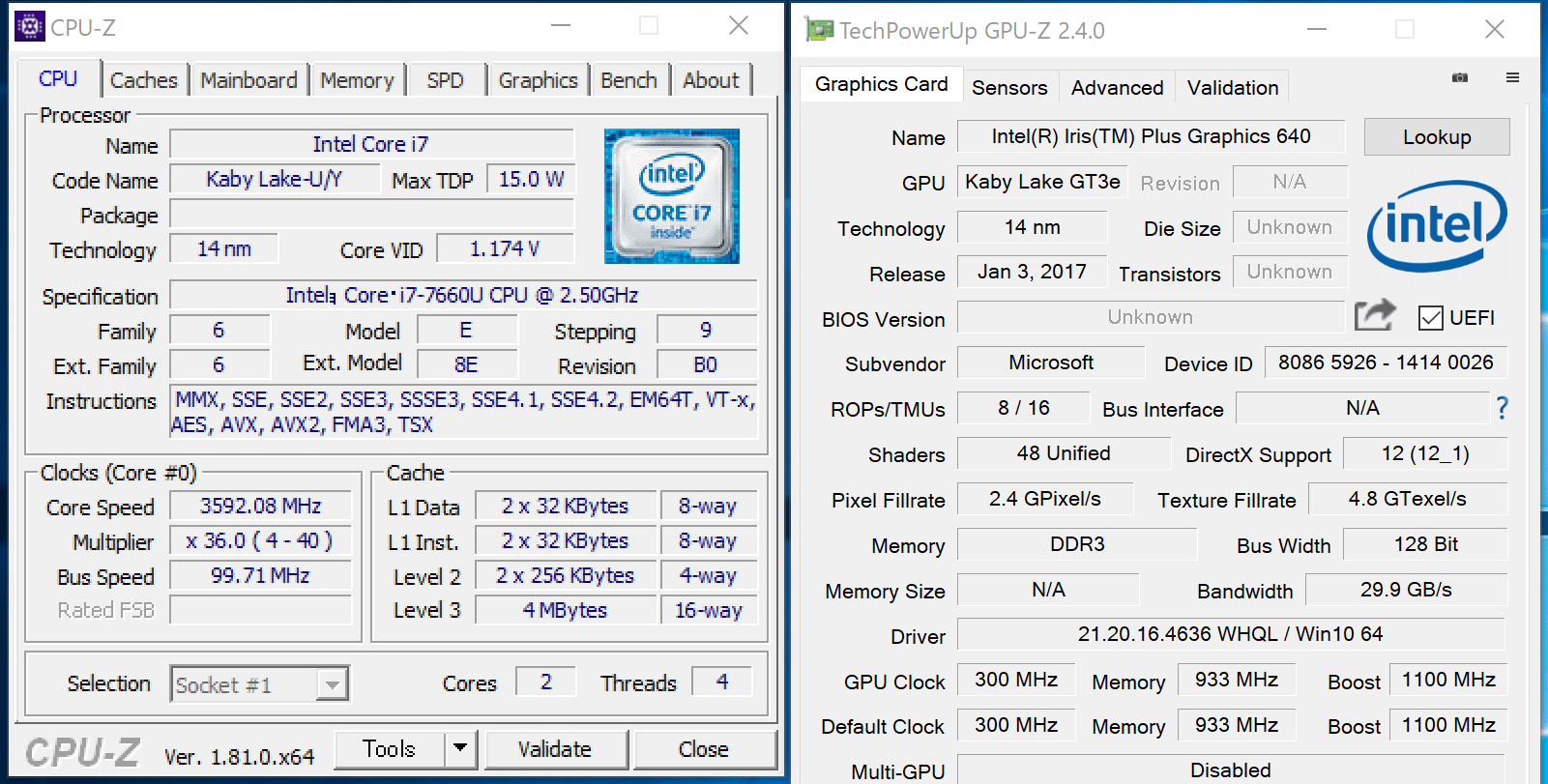Click the share BIOS export icon

pyautogui.click(x=1375, y=315)
